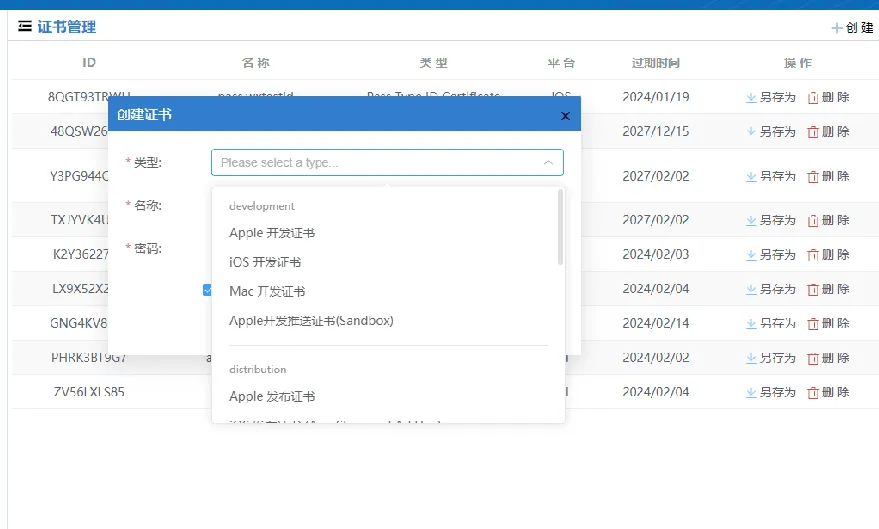879x529 pixels.
Task: Click the 过期时间 column header
Action: (x=655, y=63)
